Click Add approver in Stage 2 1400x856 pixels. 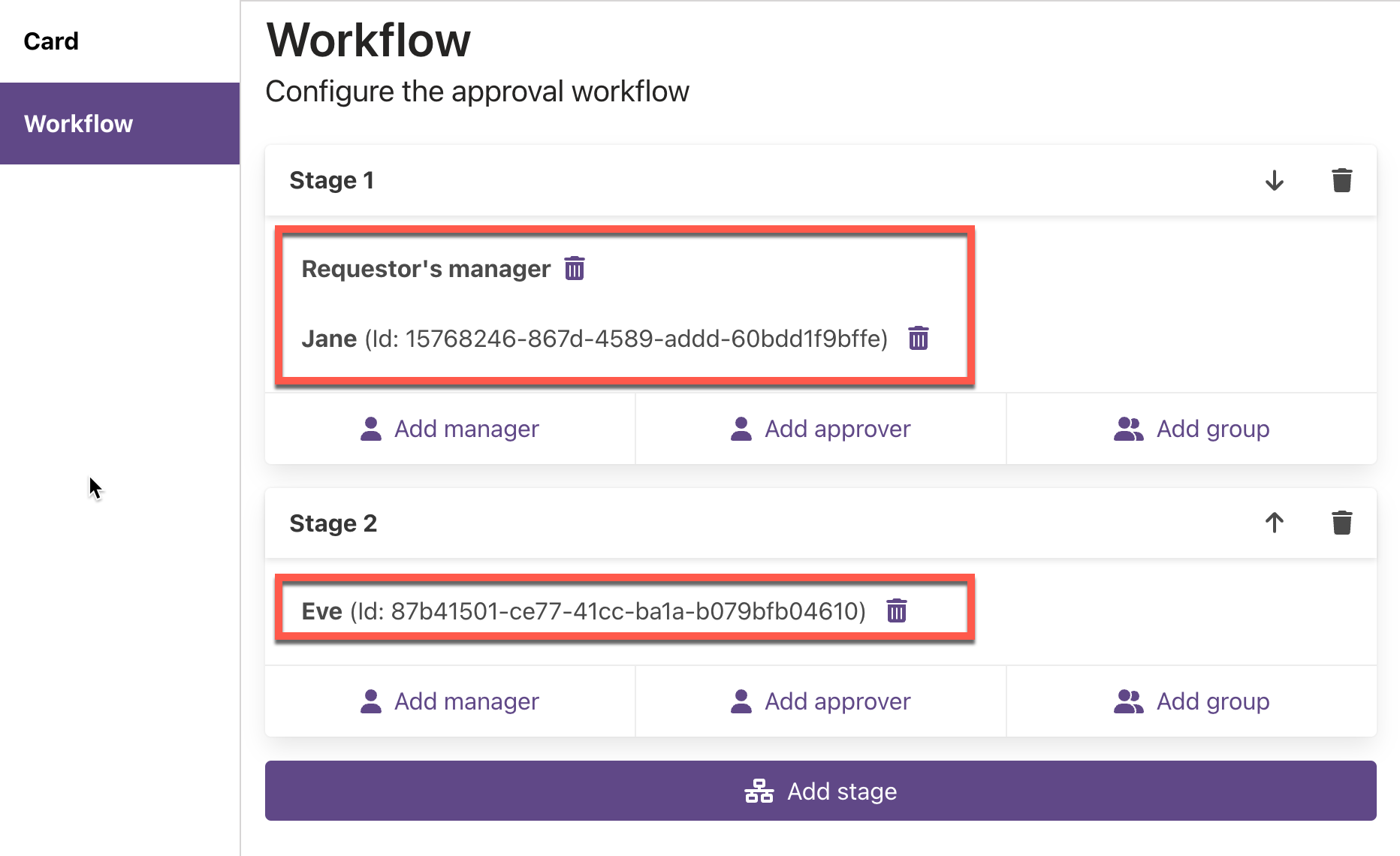(x=837, y=701)
